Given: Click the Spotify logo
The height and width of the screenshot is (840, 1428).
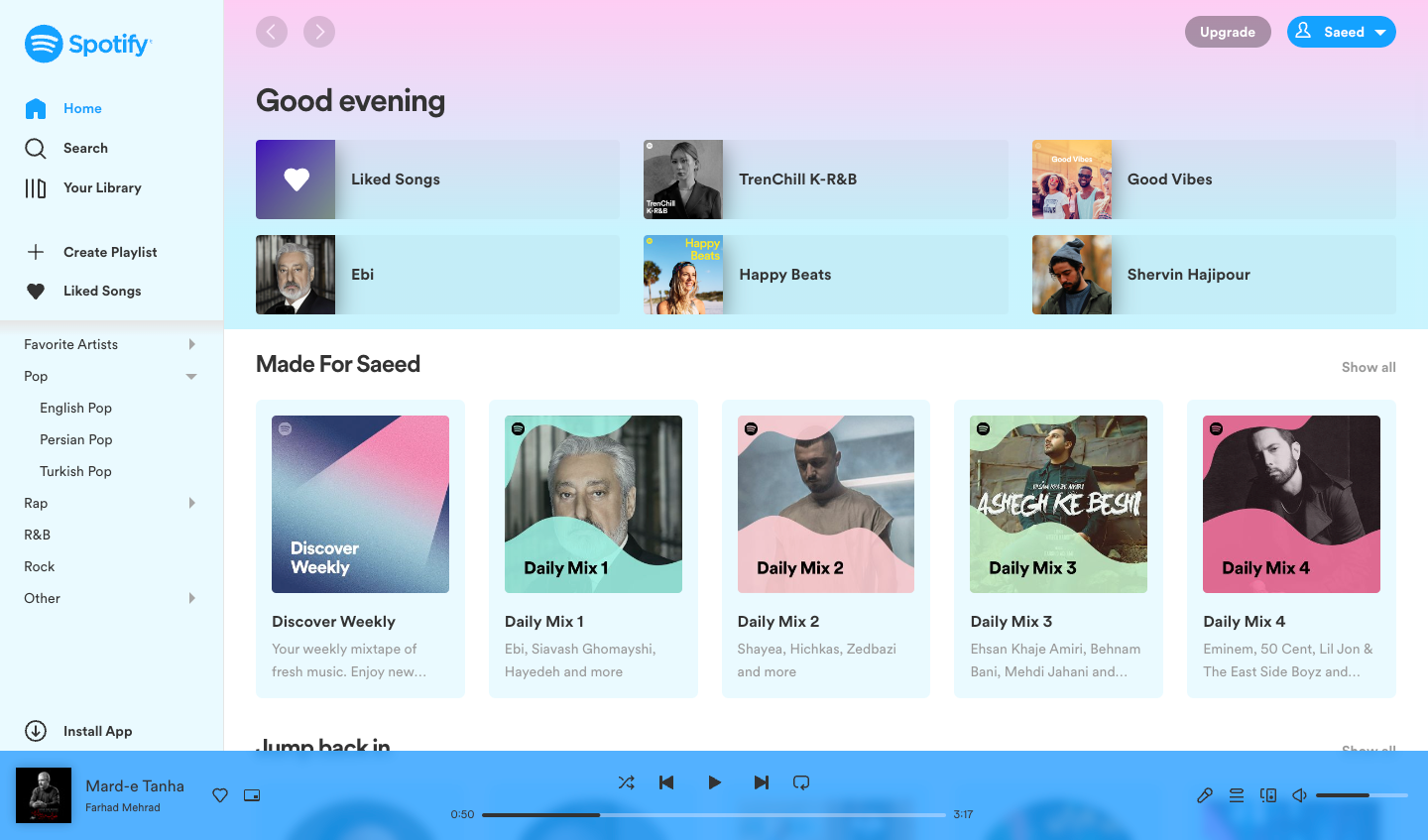Looking at the screenshot, I should (88, 44).
